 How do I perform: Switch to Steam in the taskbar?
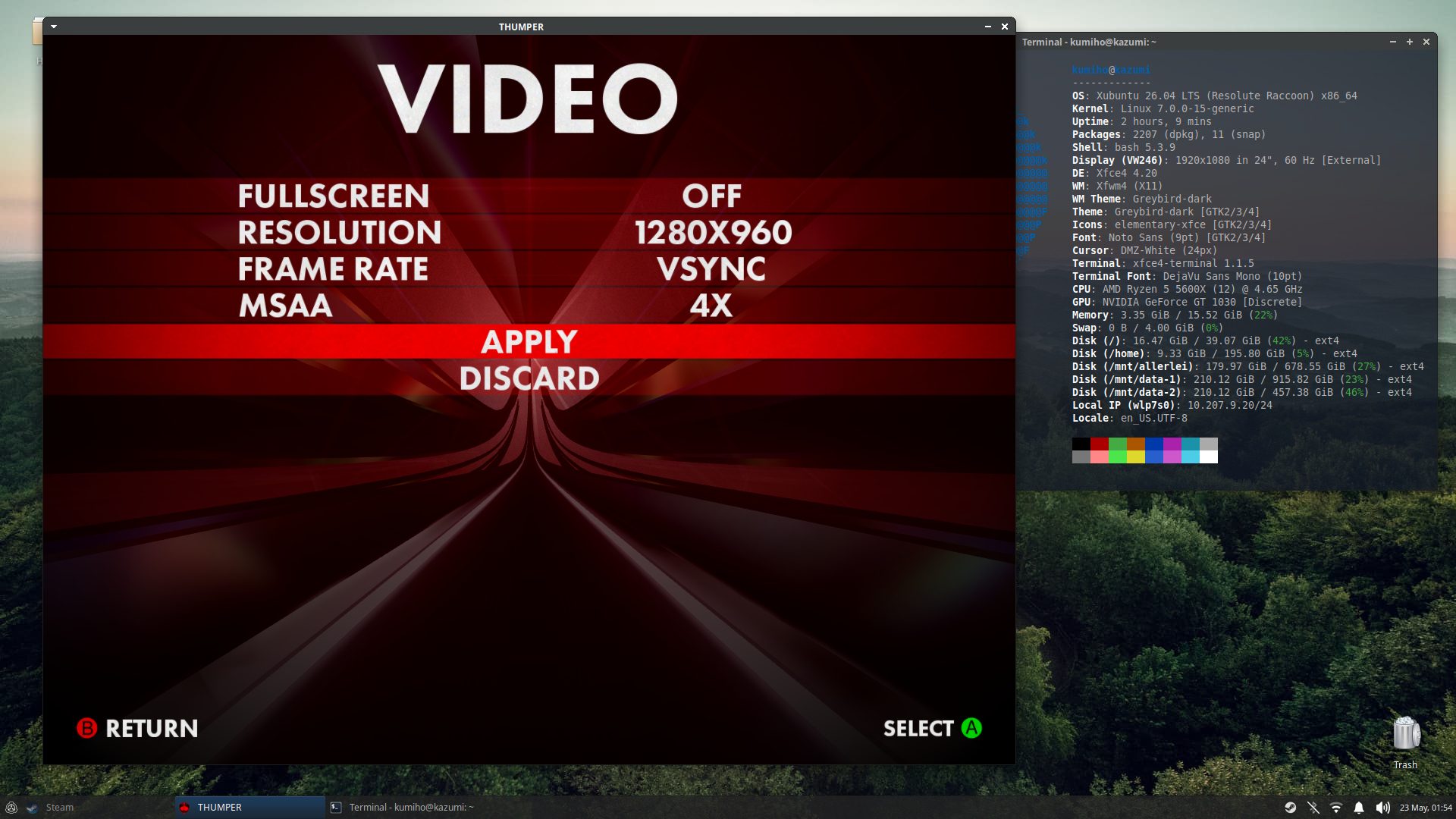[99, 808]
